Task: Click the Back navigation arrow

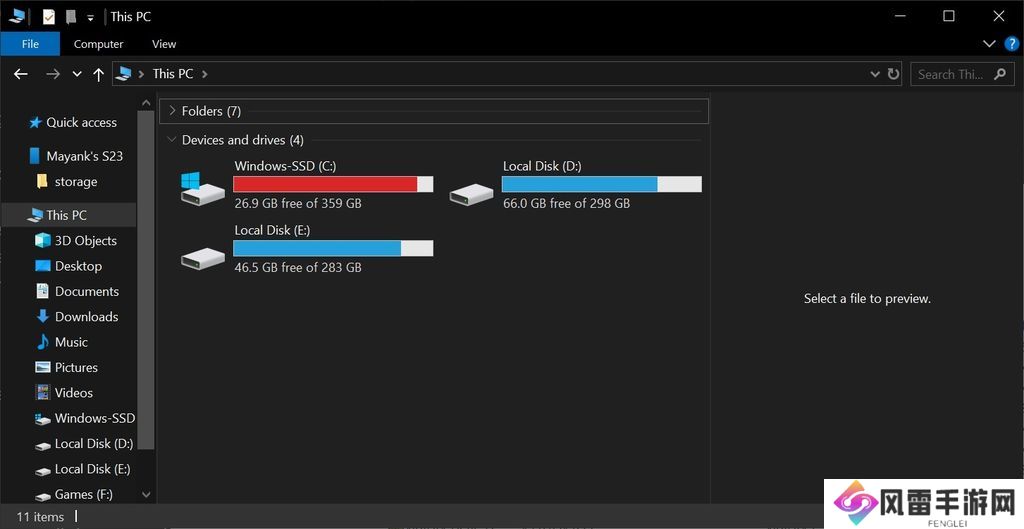Action: click(21, 74)
